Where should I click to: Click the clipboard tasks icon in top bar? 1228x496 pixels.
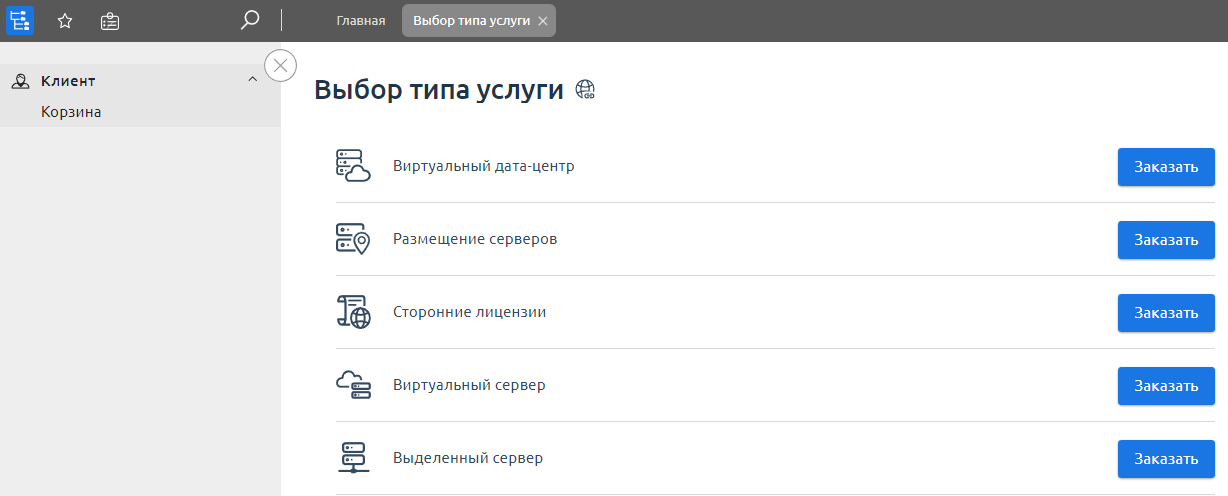(x=110, y=21)
